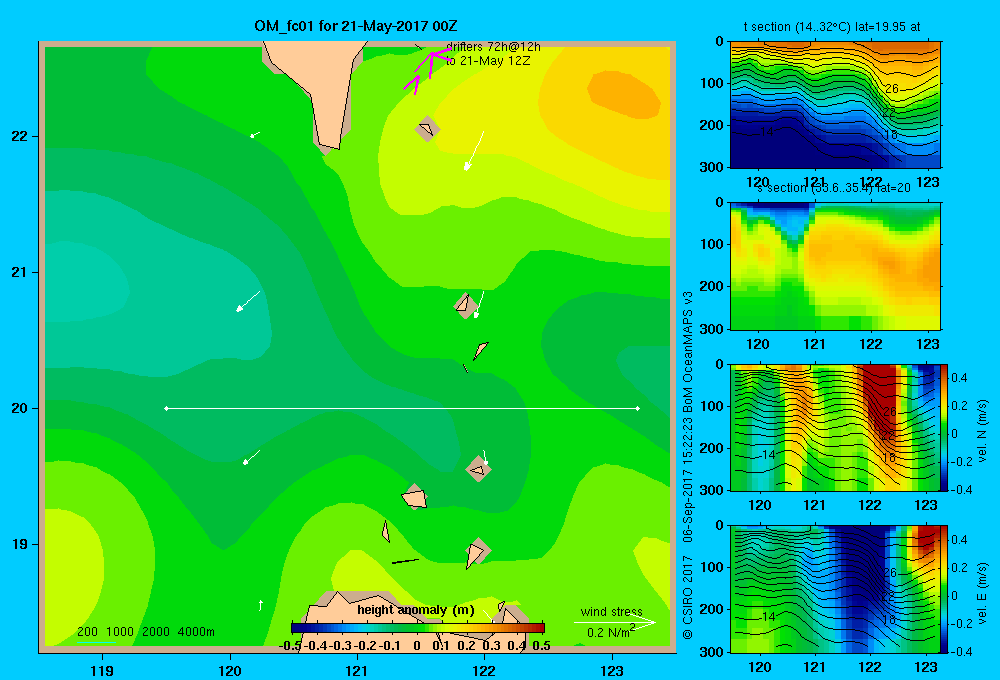The height and width of the screenshot is (680, 1000).
Task: Click the 't section (14..32°C)' title
Action: [832, 27]
